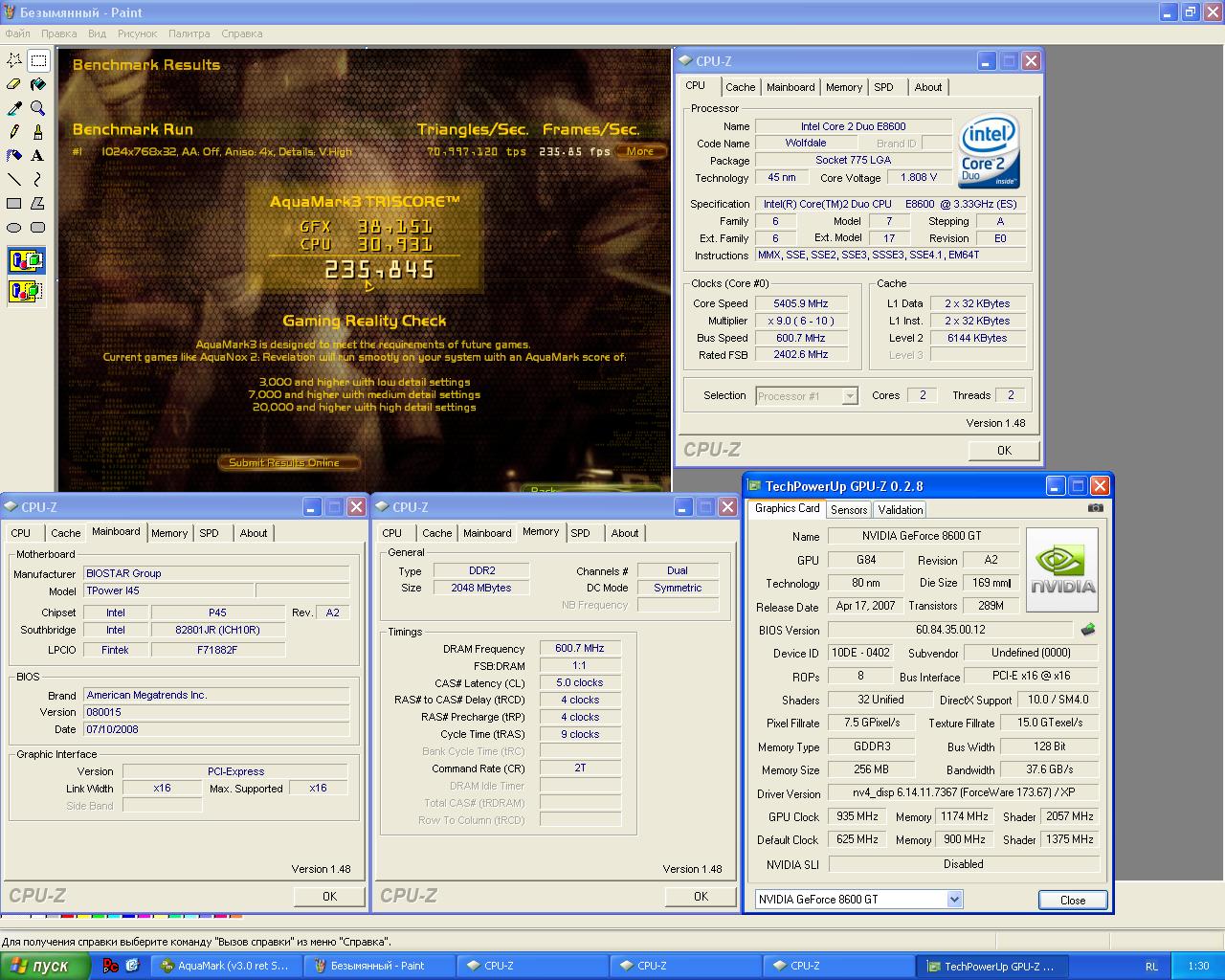Pick the Text tool (letter A)
This screenshot has width=1225, height=980.
pyautogui.click(x=38, y=155)
